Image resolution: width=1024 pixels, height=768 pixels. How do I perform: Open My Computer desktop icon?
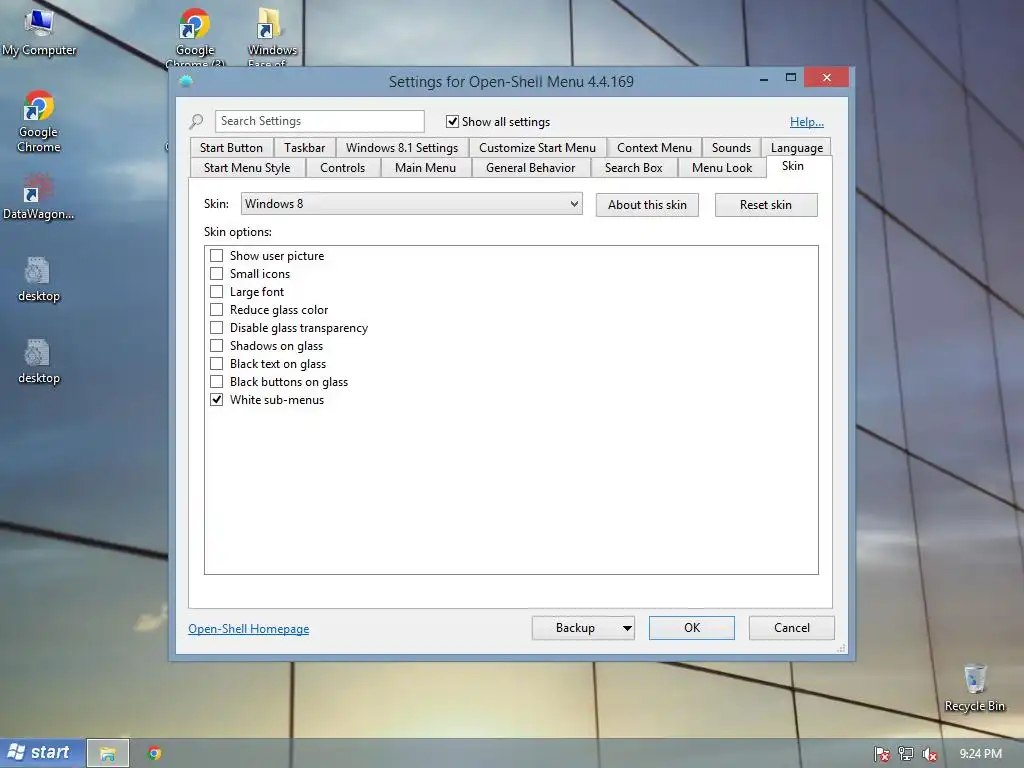point(39,31)
